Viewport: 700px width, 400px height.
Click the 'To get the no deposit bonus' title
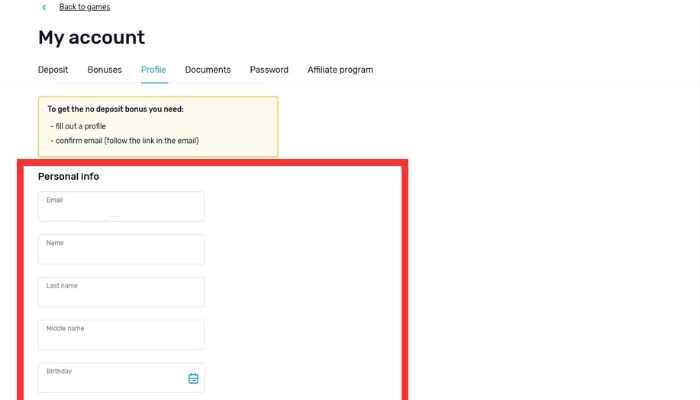pyautogui.click(x=115, y=109)
